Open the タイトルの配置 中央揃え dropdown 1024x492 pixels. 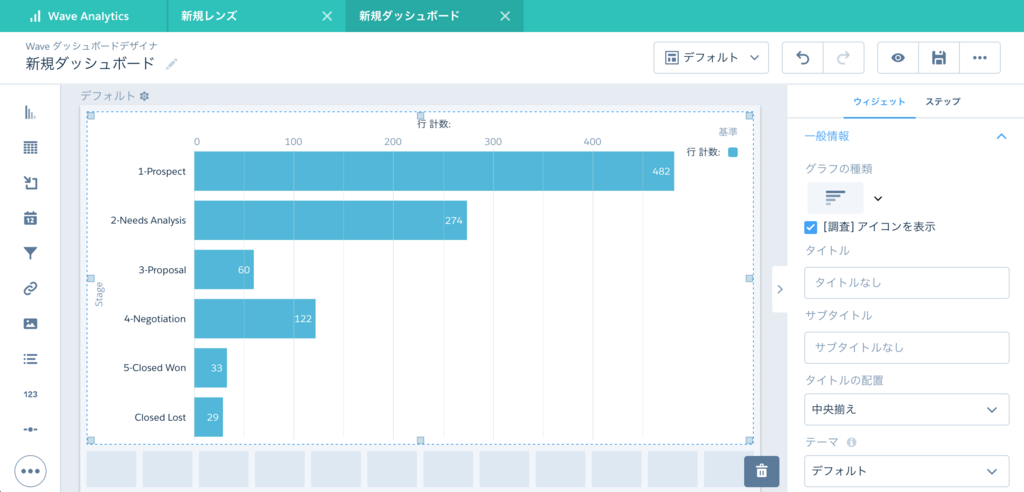906,410
